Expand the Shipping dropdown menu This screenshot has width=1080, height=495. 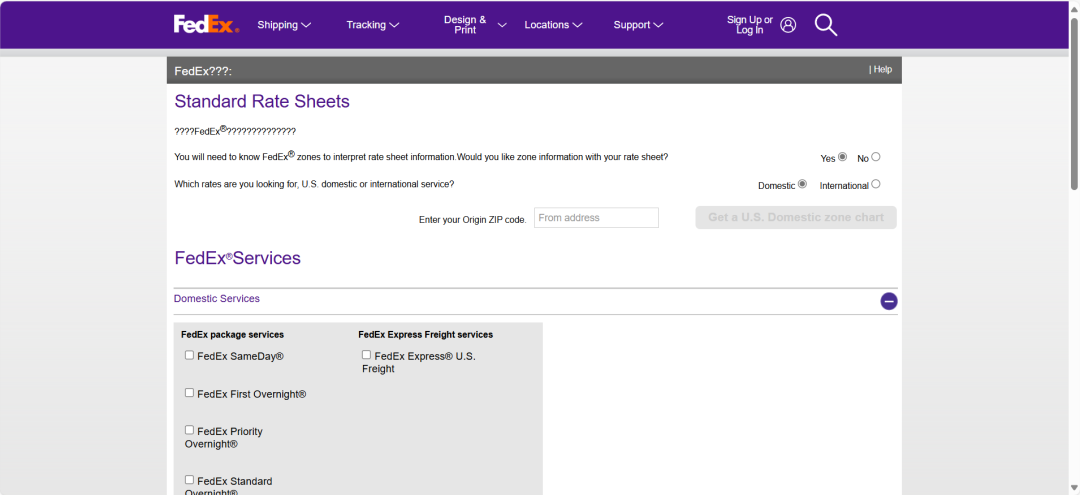coord(284,25)
